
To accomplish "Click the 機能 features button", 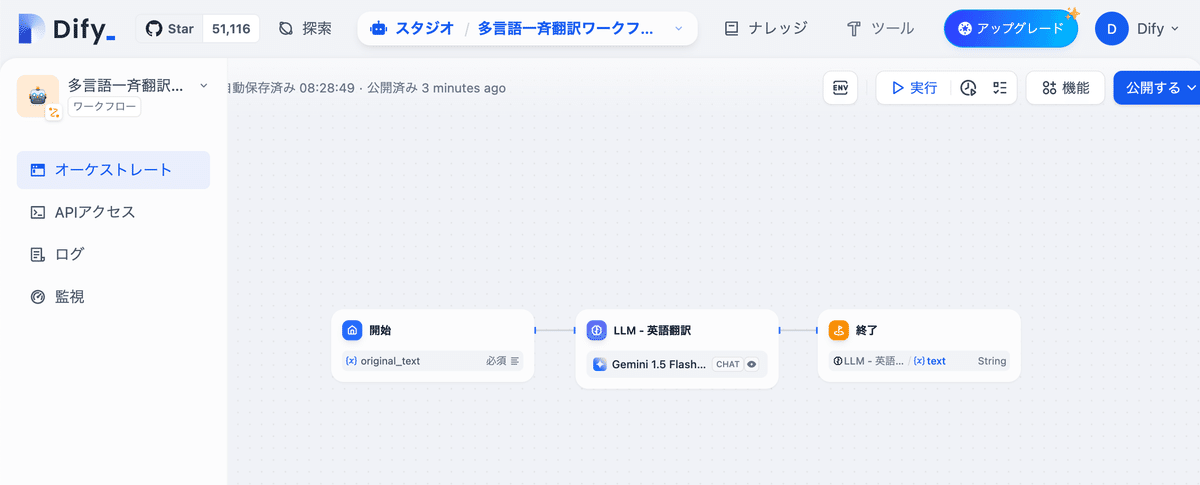I will click(1065, 88).
